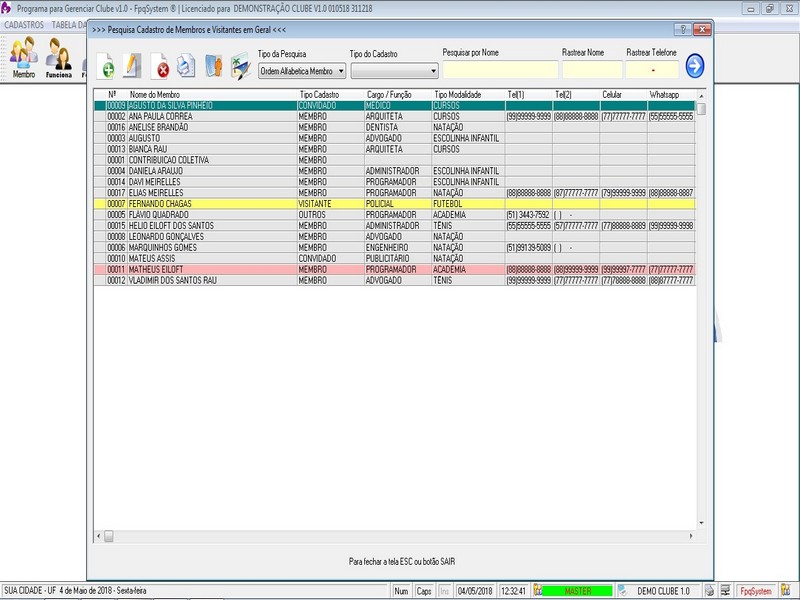Select row CONTRIBUICAO COLETIVA
The image size is (800, 600).
[394, 160]
